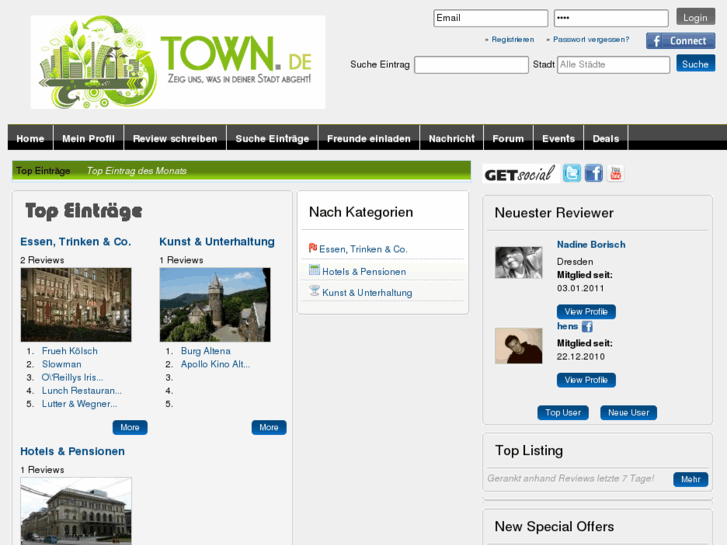Click the hotel building photo

click(x=76, y=511)
